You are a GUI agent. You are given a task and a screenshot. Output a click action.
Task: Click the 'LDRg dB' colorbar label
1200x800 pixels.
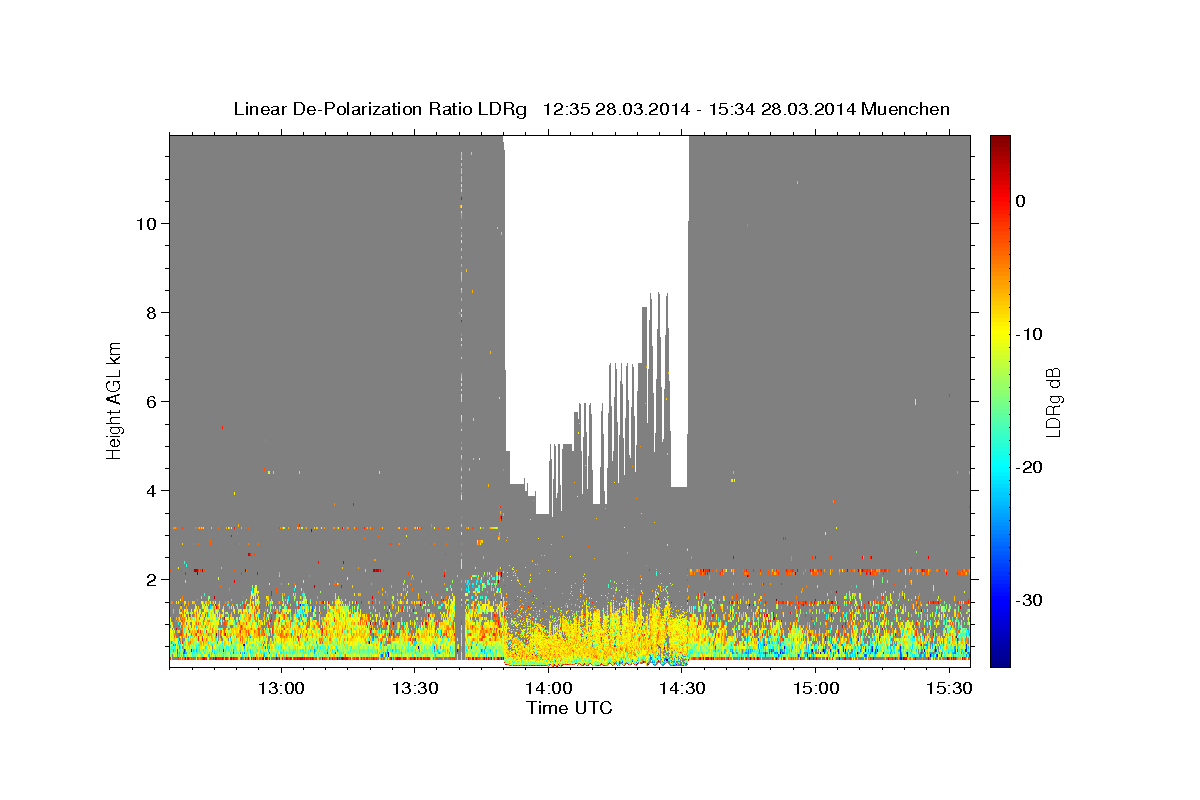[x=1053, y=402]
